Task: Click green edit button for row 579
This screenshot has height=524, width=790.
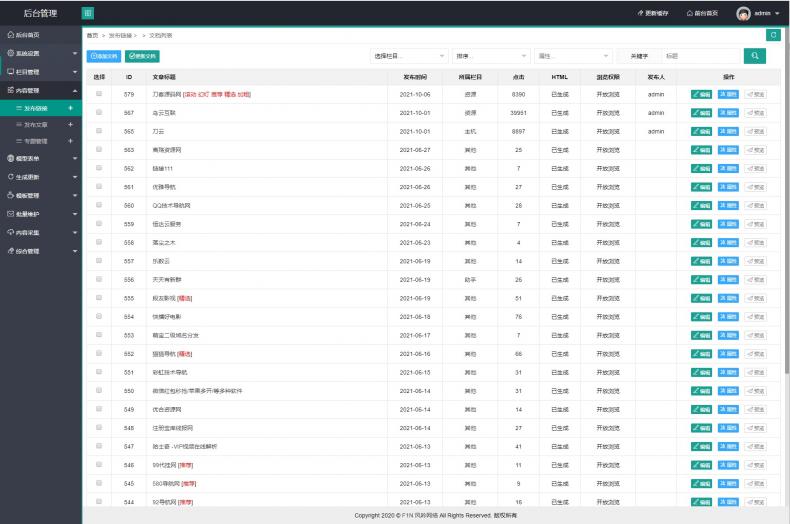Action: [701, 94]
